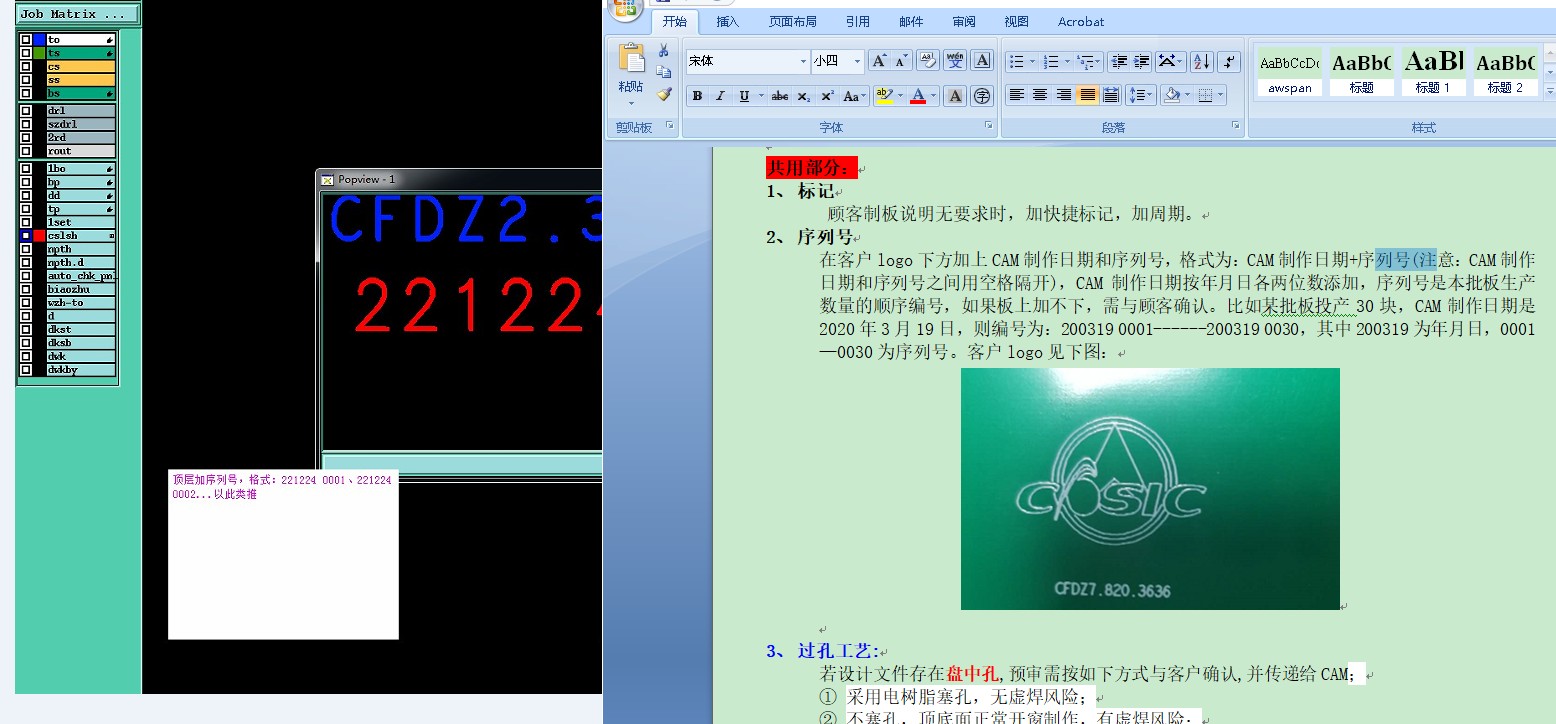This screenshot has height=724, width=1556.
Task: Click the Enclose Characters icon
Action: 982,96
